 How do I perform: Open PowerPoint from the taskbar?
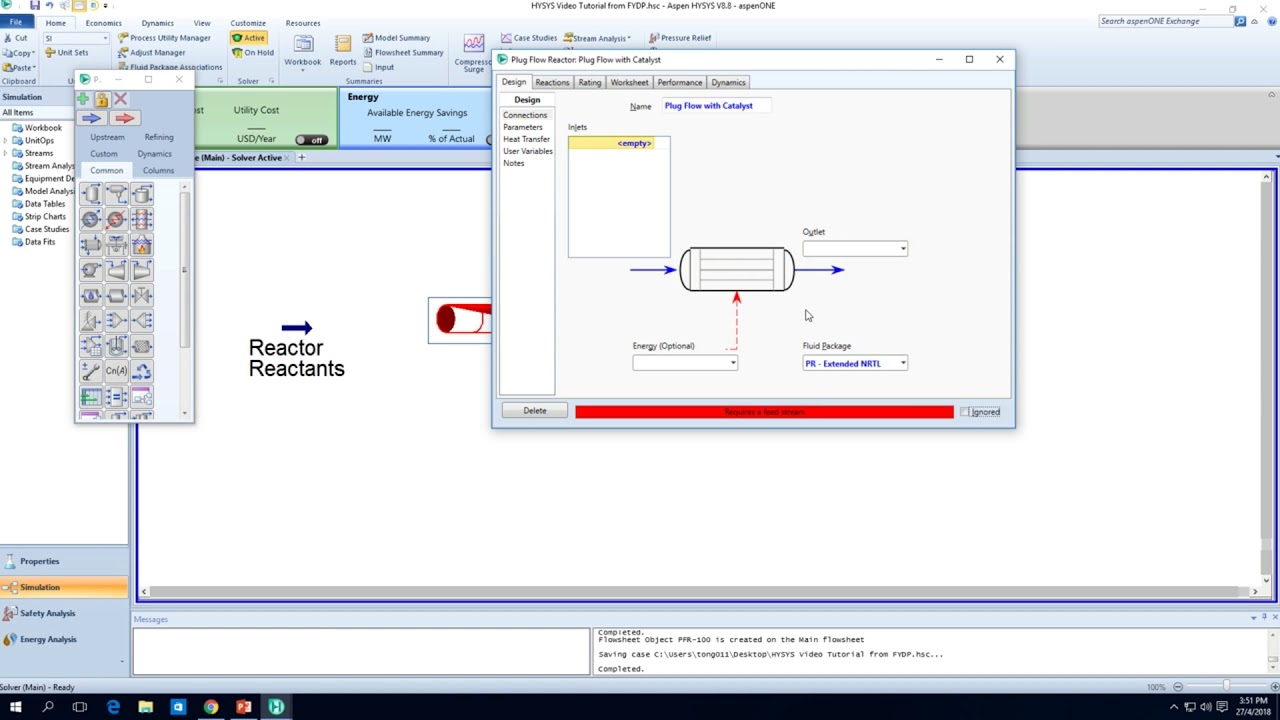[x=243, y=707]
